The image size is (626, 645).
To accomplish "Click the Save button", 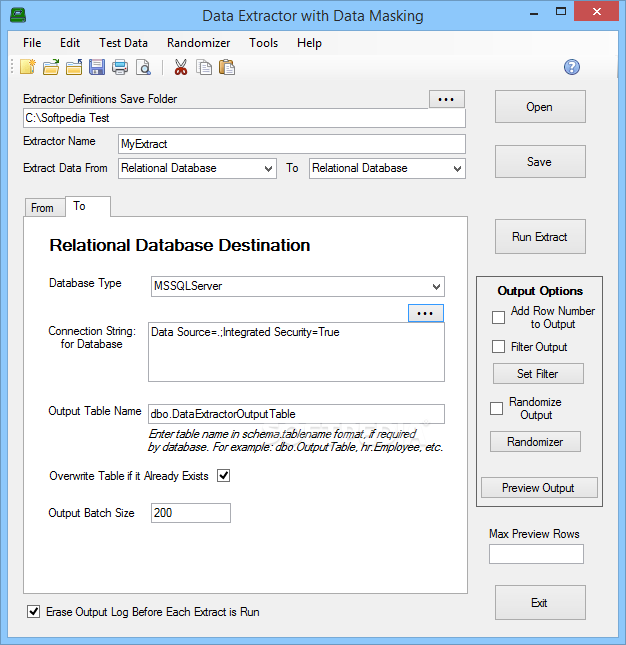I will [540, 161].
